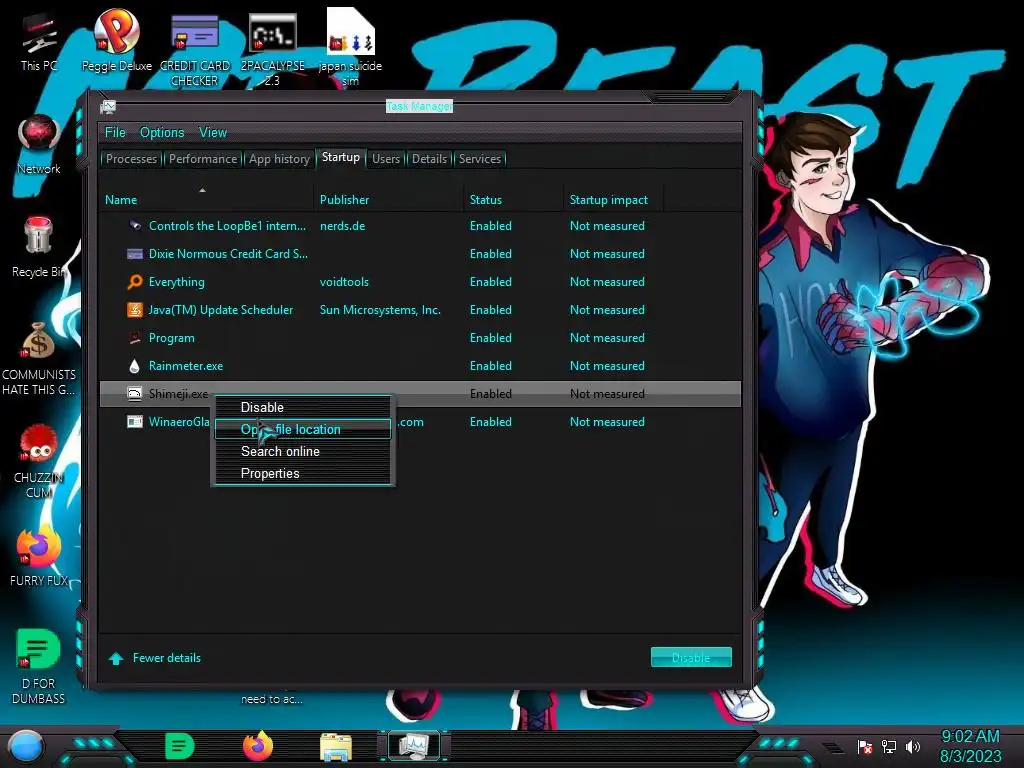Switch to the Details tab
This screenshot has height=768, width=1024.
[x=429, y=159]
